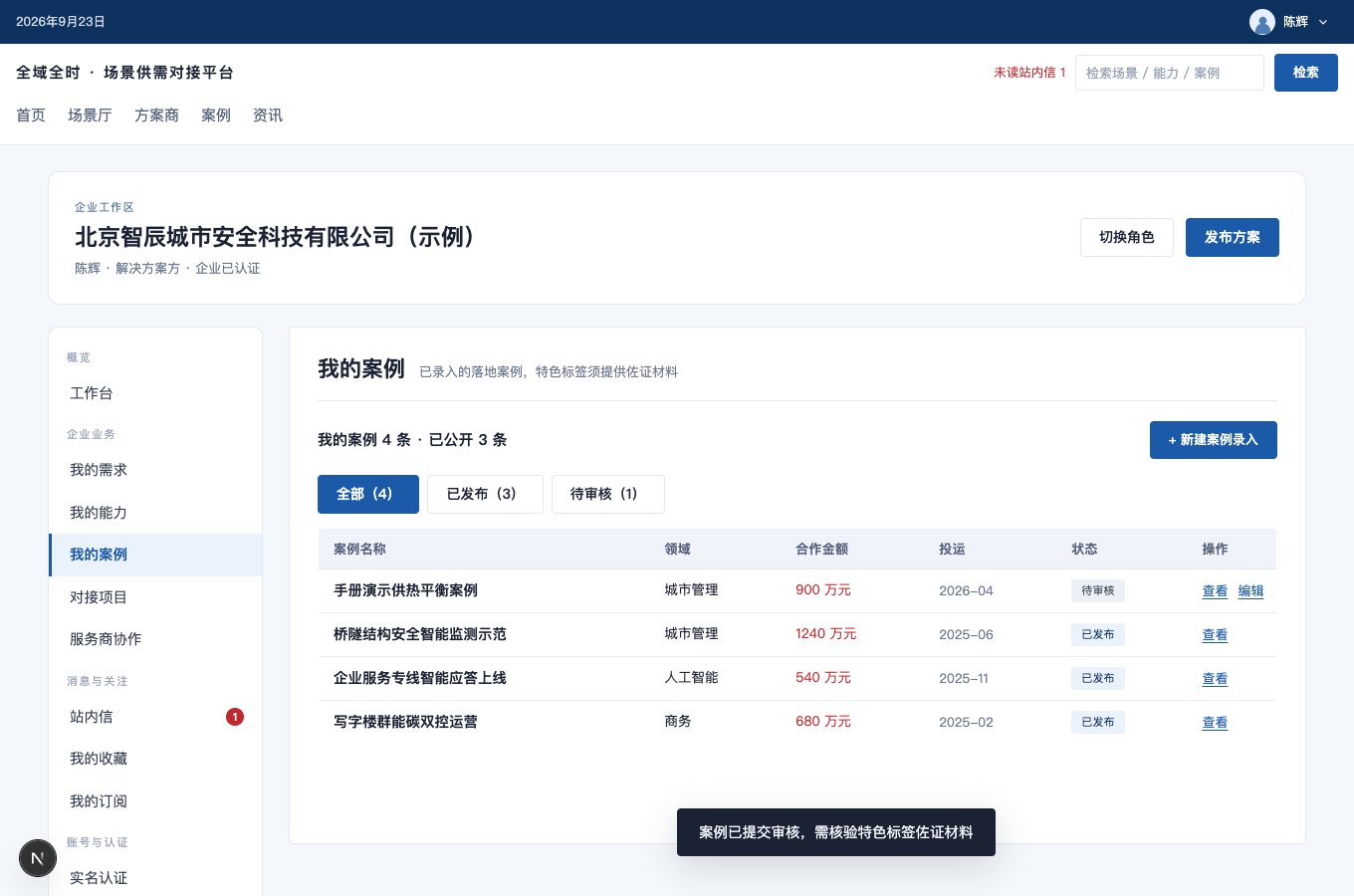Open 我的能力 in the sidebar
The width and height of the screenshot is (1354, 896).
pos(155,513)
